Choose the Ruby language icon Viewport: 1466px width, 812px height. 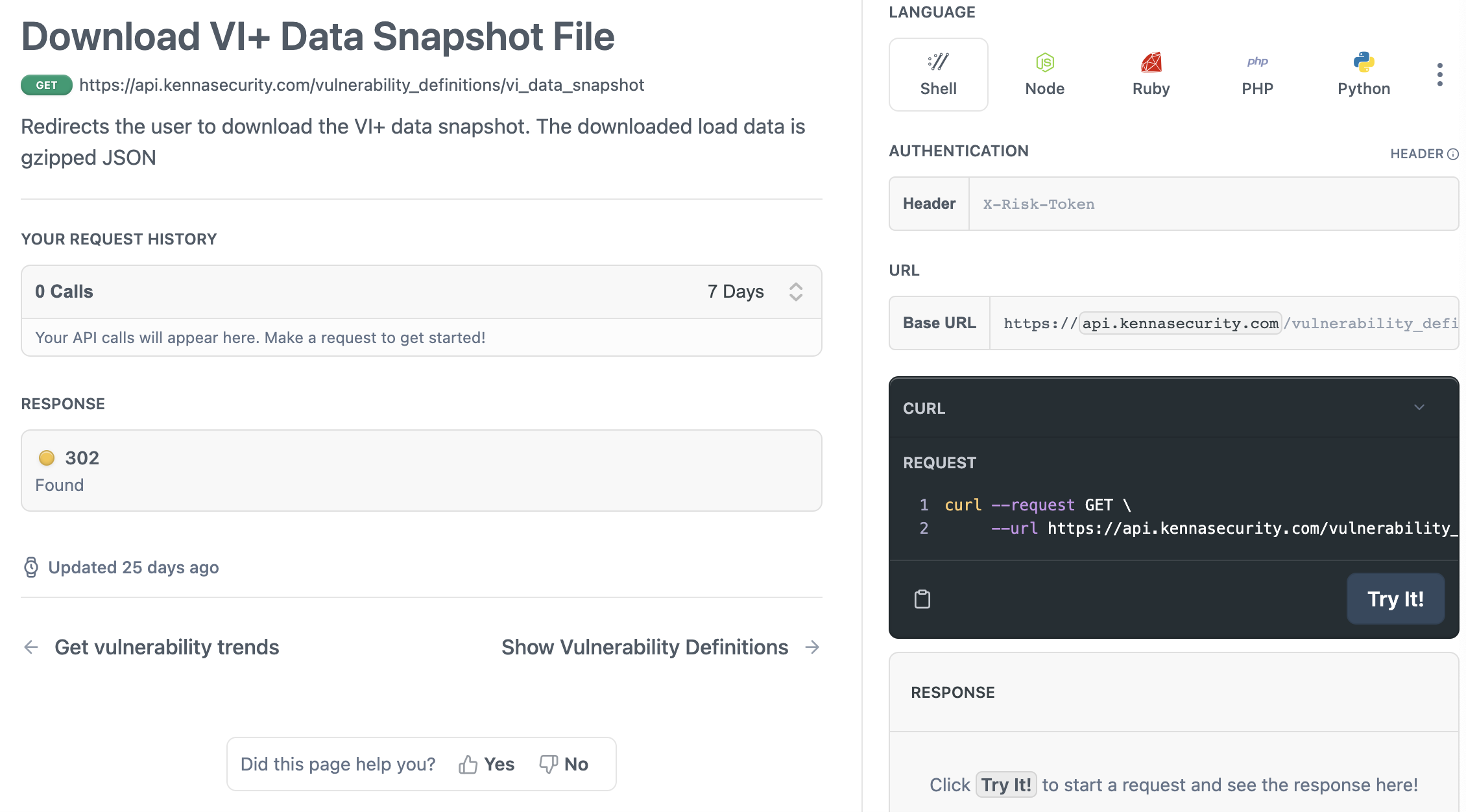1151,62
